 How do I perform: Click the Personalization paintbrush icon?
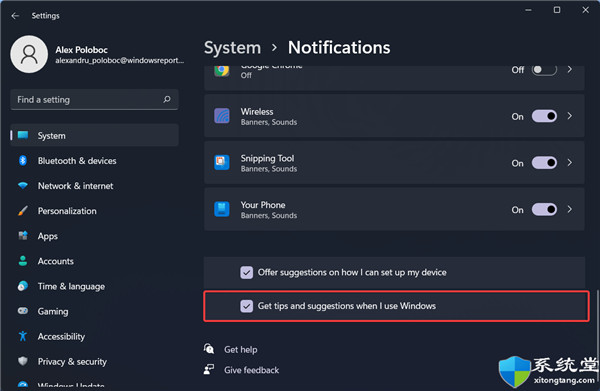tap(23, 211)
